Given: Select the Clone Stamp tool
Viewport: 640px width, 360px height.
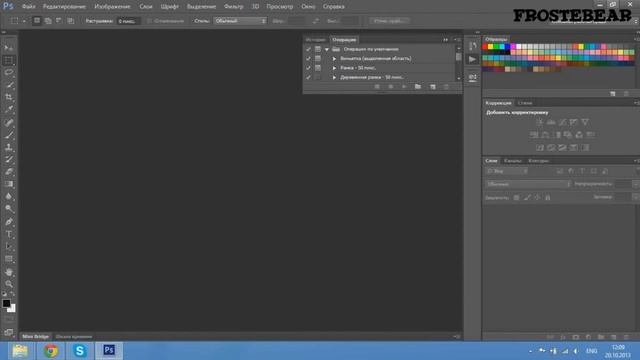Looking at the screenshot, I should 9,147.
